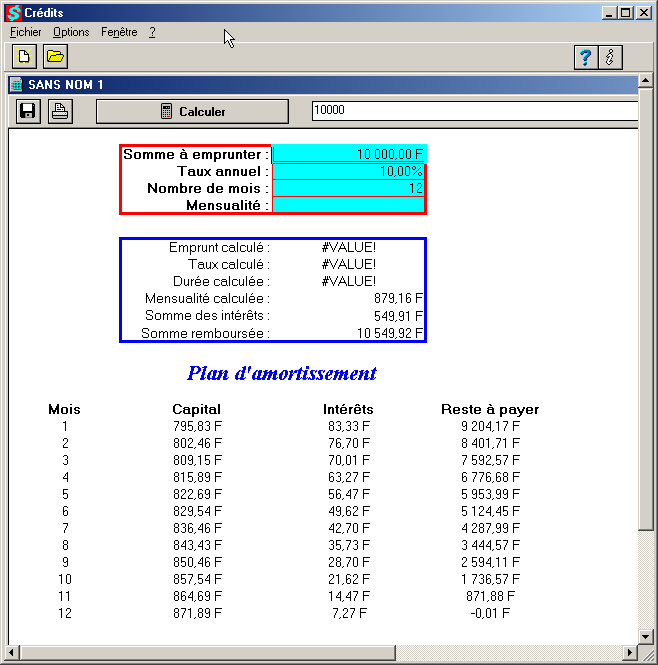Click interest value 7,27 F
This screenshot has height=665, width=658.
[349, 613]
